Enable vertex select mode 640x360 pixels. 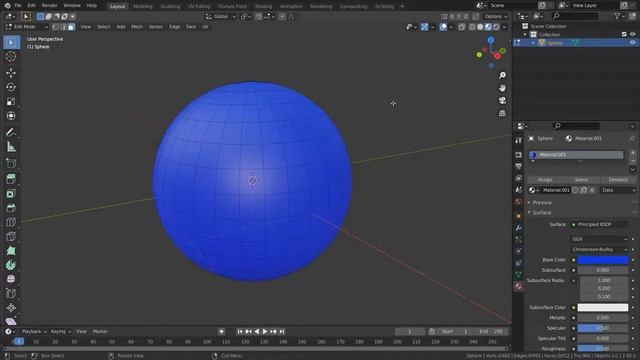point(56,27)
